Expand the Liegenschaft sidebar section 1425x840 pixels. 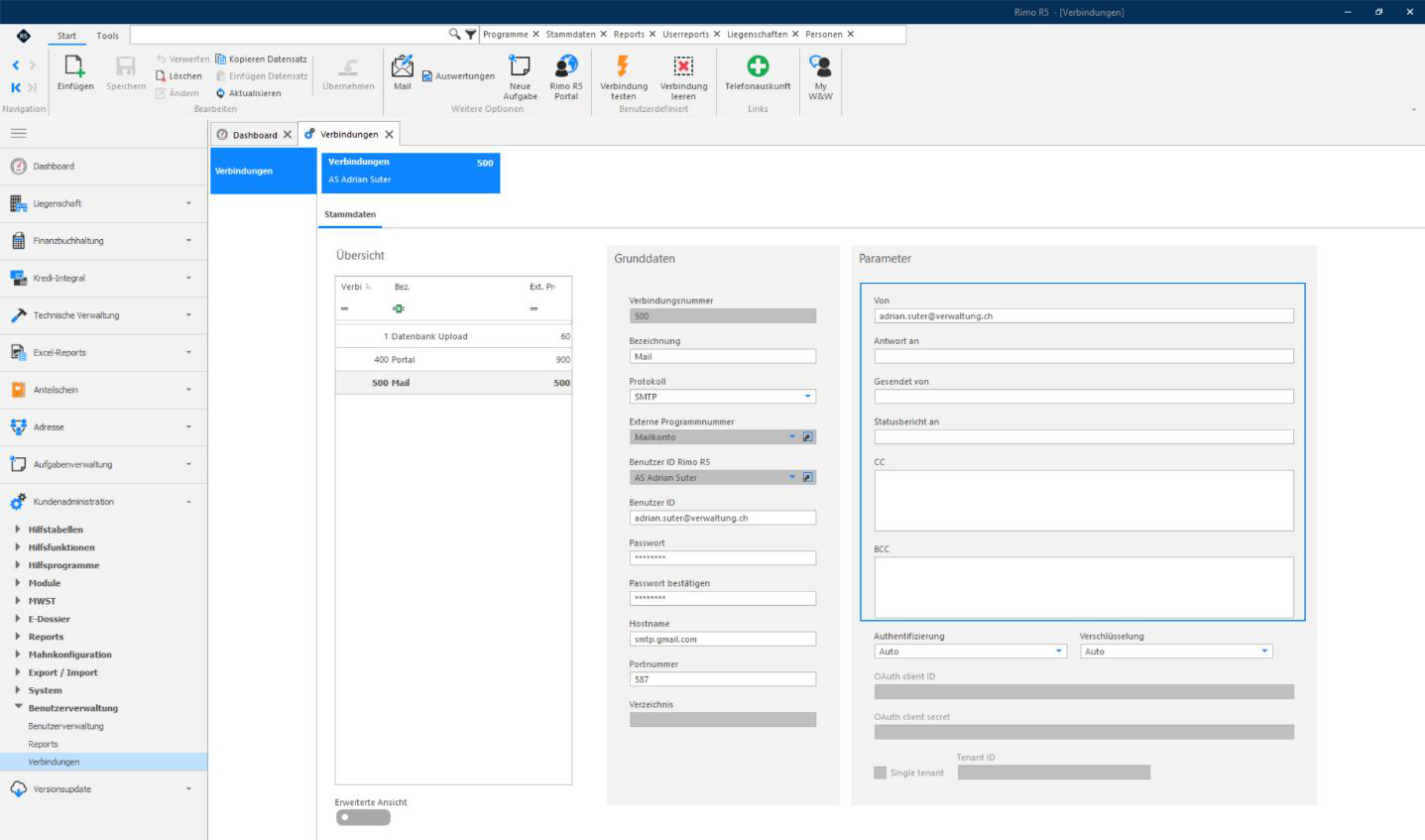pyautogui.click(x=103, y=203)
